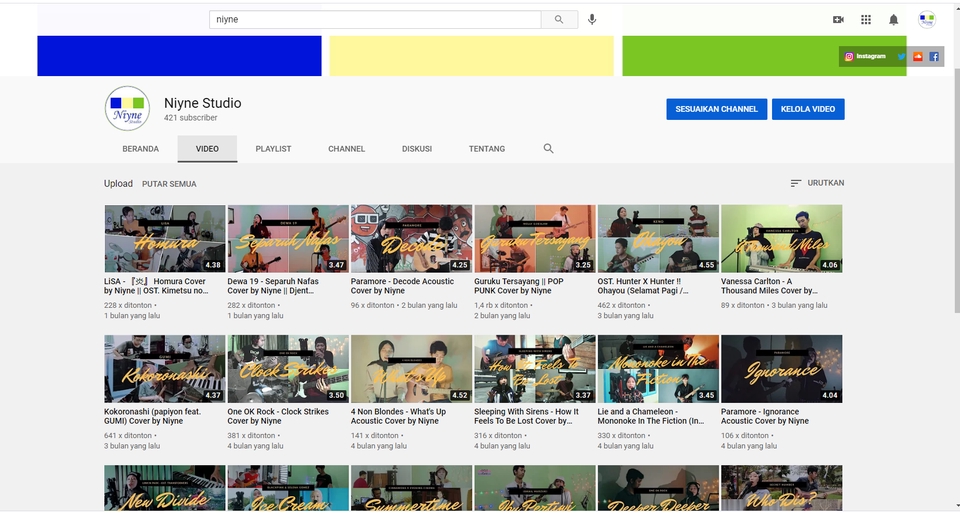Open the SoundCloud icon on banner
Viewport: 960px width, 513px height.
pyautogui.click(x=917, y=56)
